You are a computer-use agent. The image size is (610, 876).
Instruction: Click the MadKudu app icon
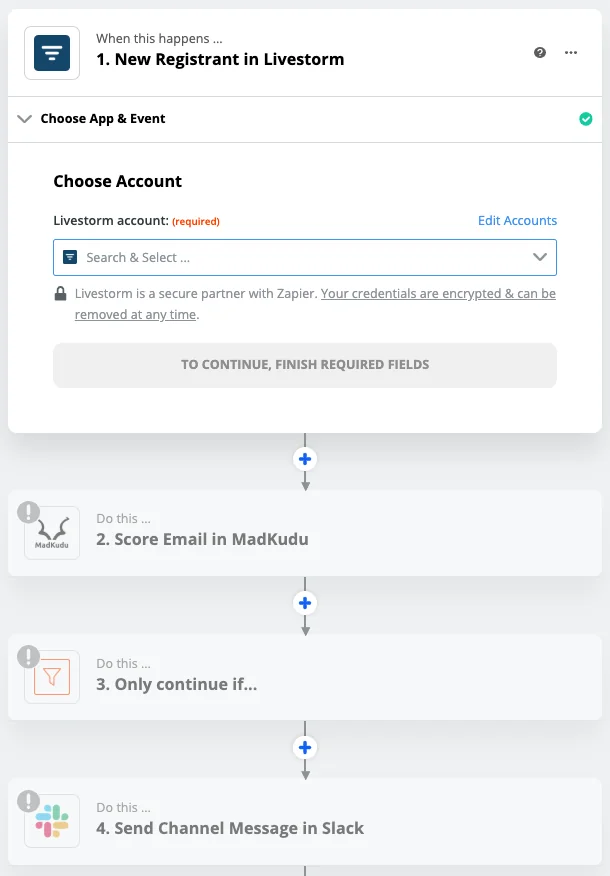pyautogui.click(x=52, y=533)
